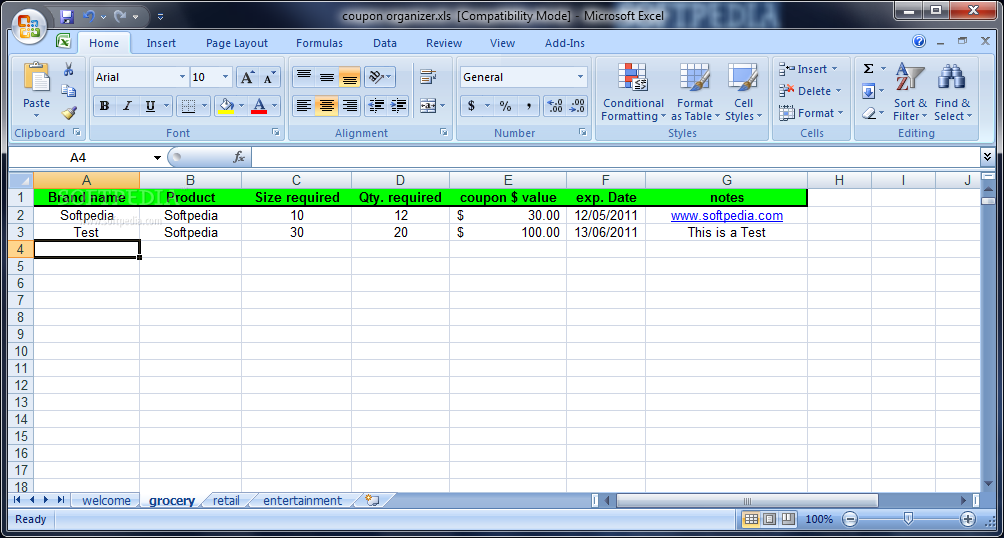The width and height of the screenshot is (1004, 538).
Task: Apply red font color button
Action: [259, 106]
